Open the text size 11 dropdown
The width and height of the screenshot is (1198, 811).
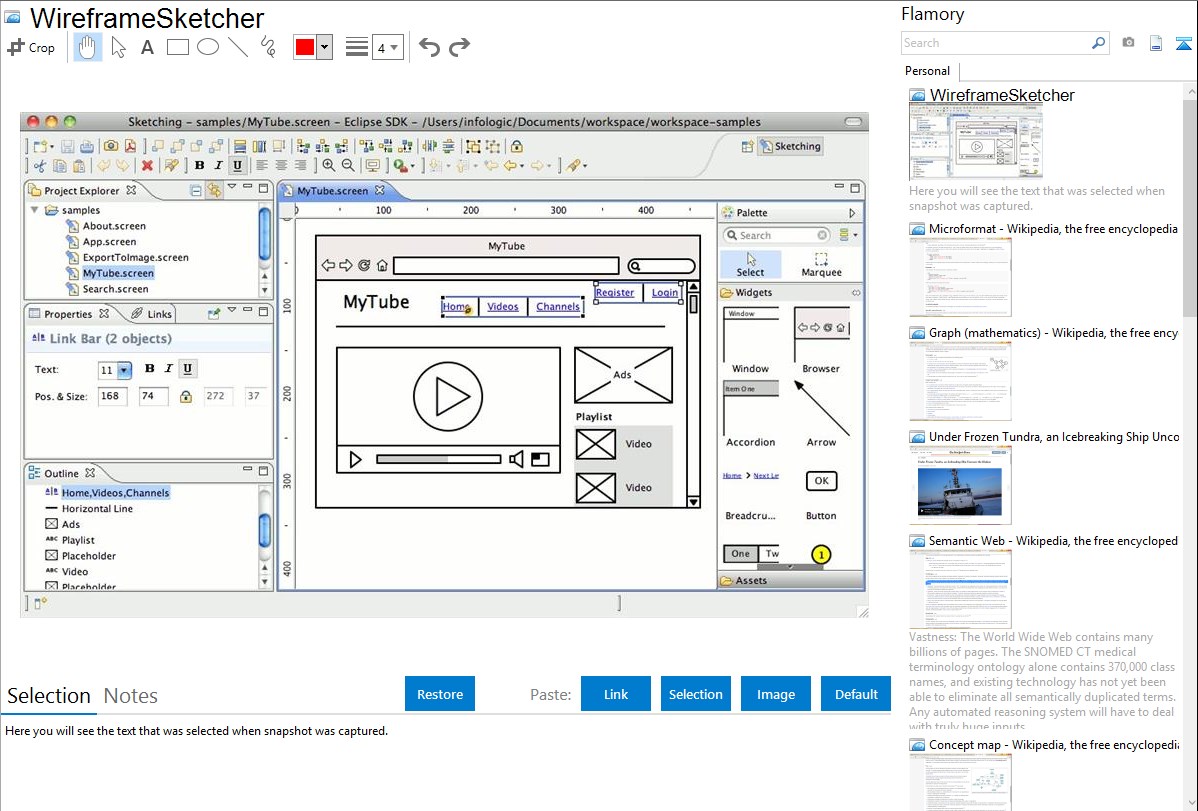(x=124, y=371)
